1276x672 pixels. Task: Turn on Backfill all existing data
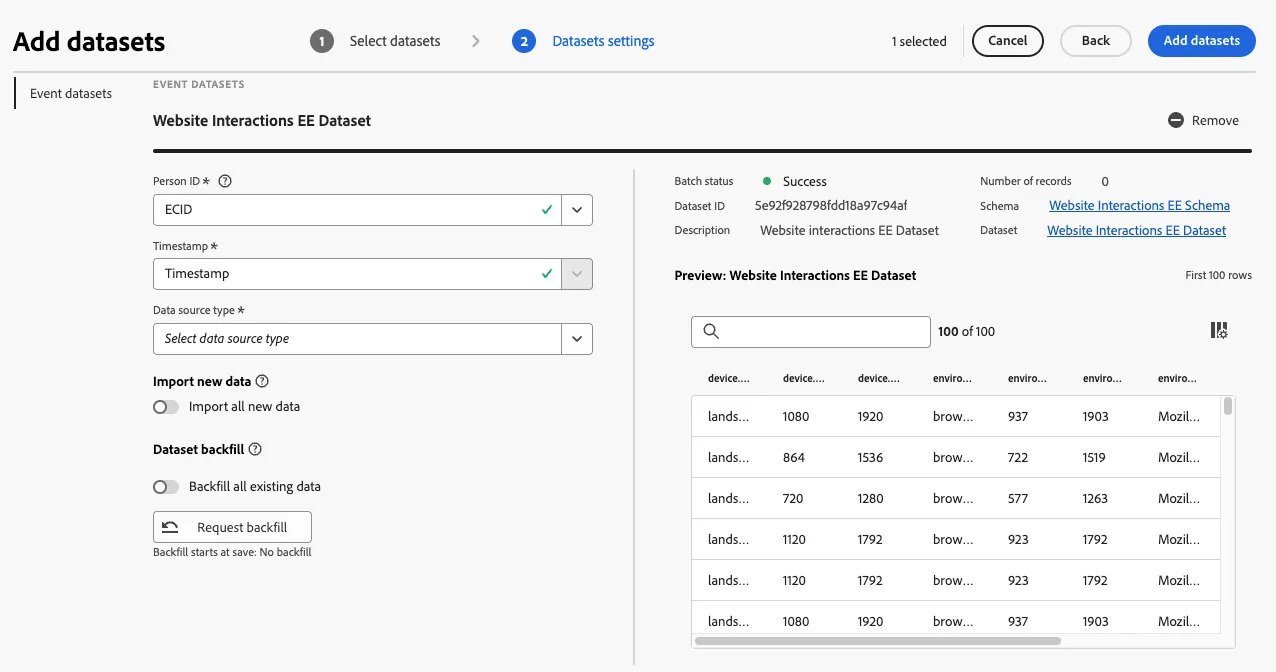click(166, 487)
